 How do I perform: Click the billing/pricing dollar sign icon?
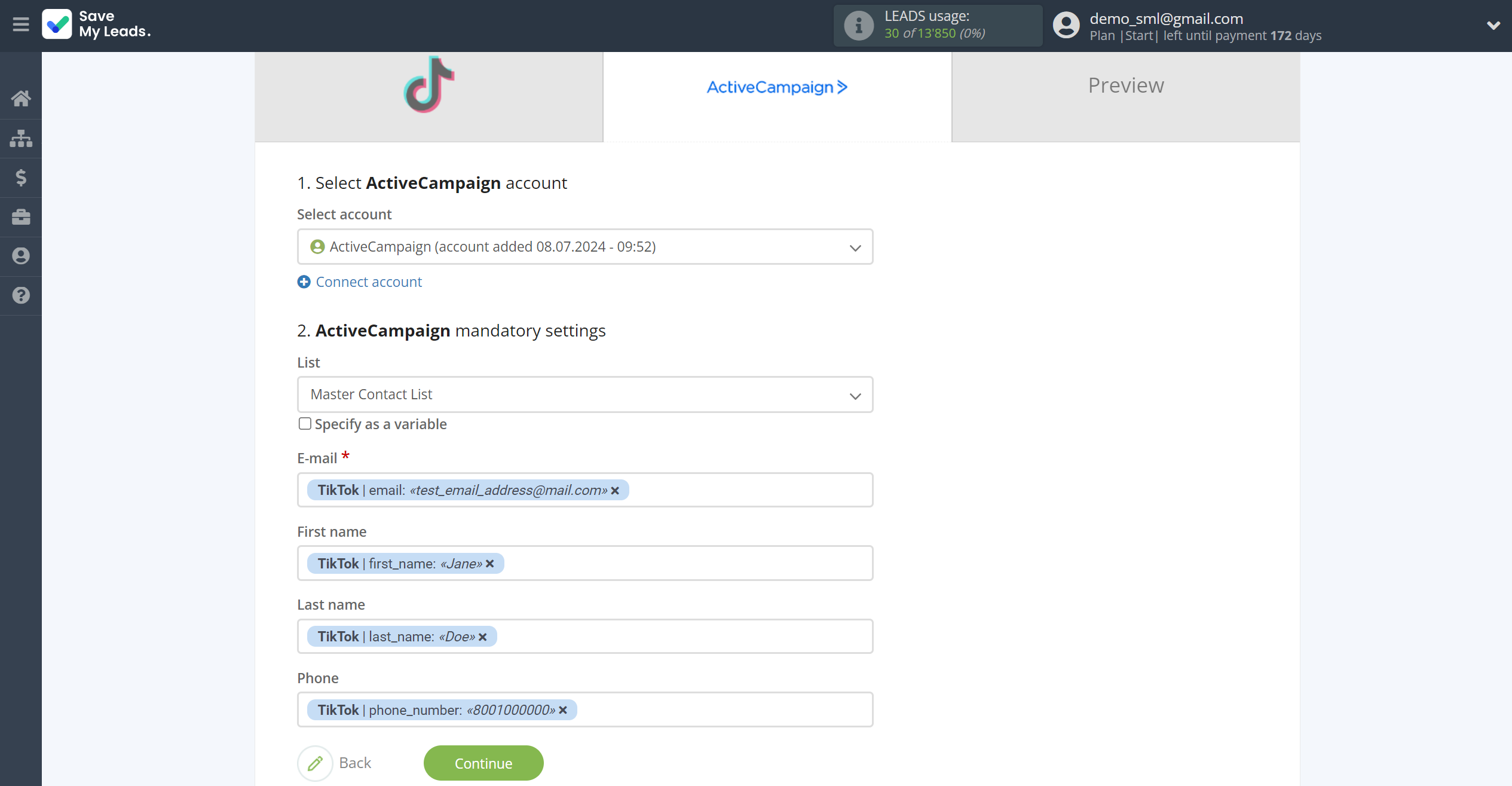click(21, 178)
